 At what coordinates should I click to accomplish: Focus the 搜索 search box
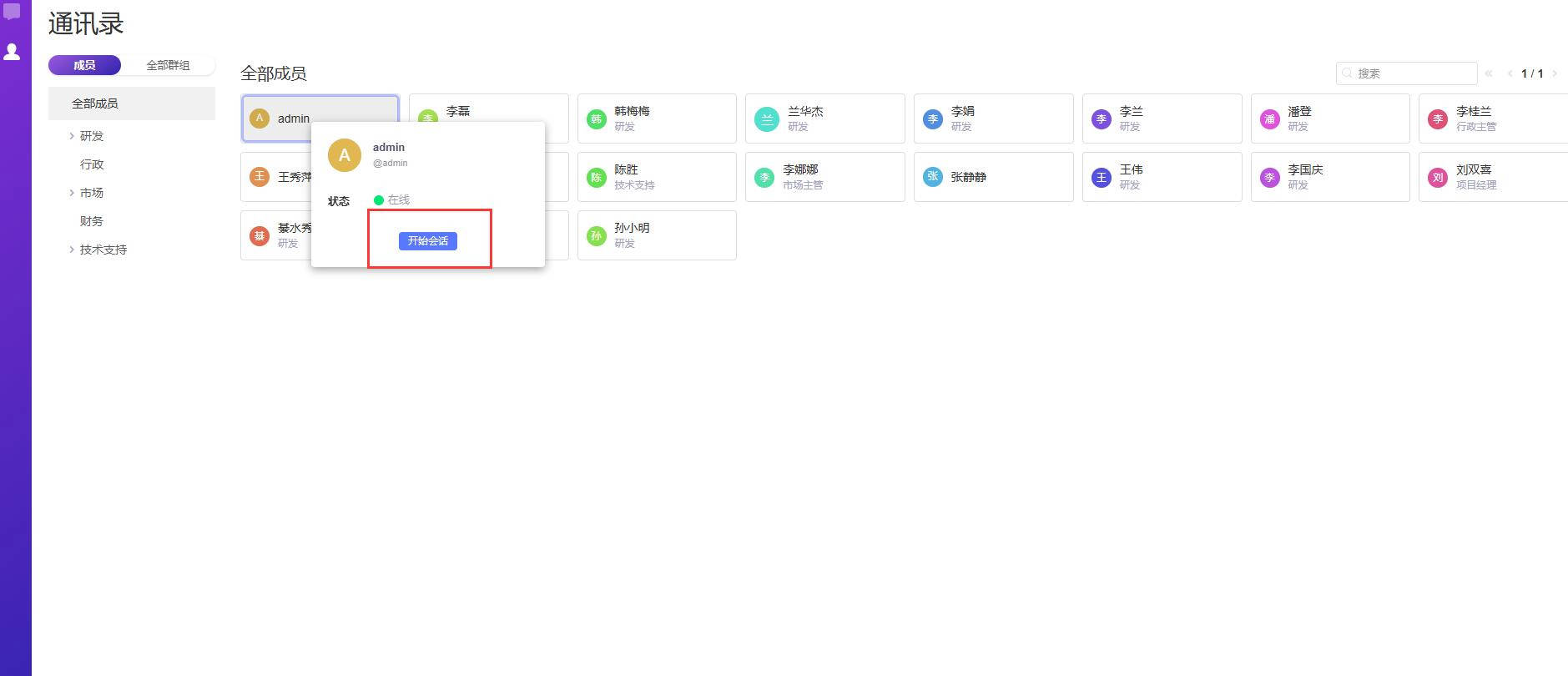pos(1407,73)
